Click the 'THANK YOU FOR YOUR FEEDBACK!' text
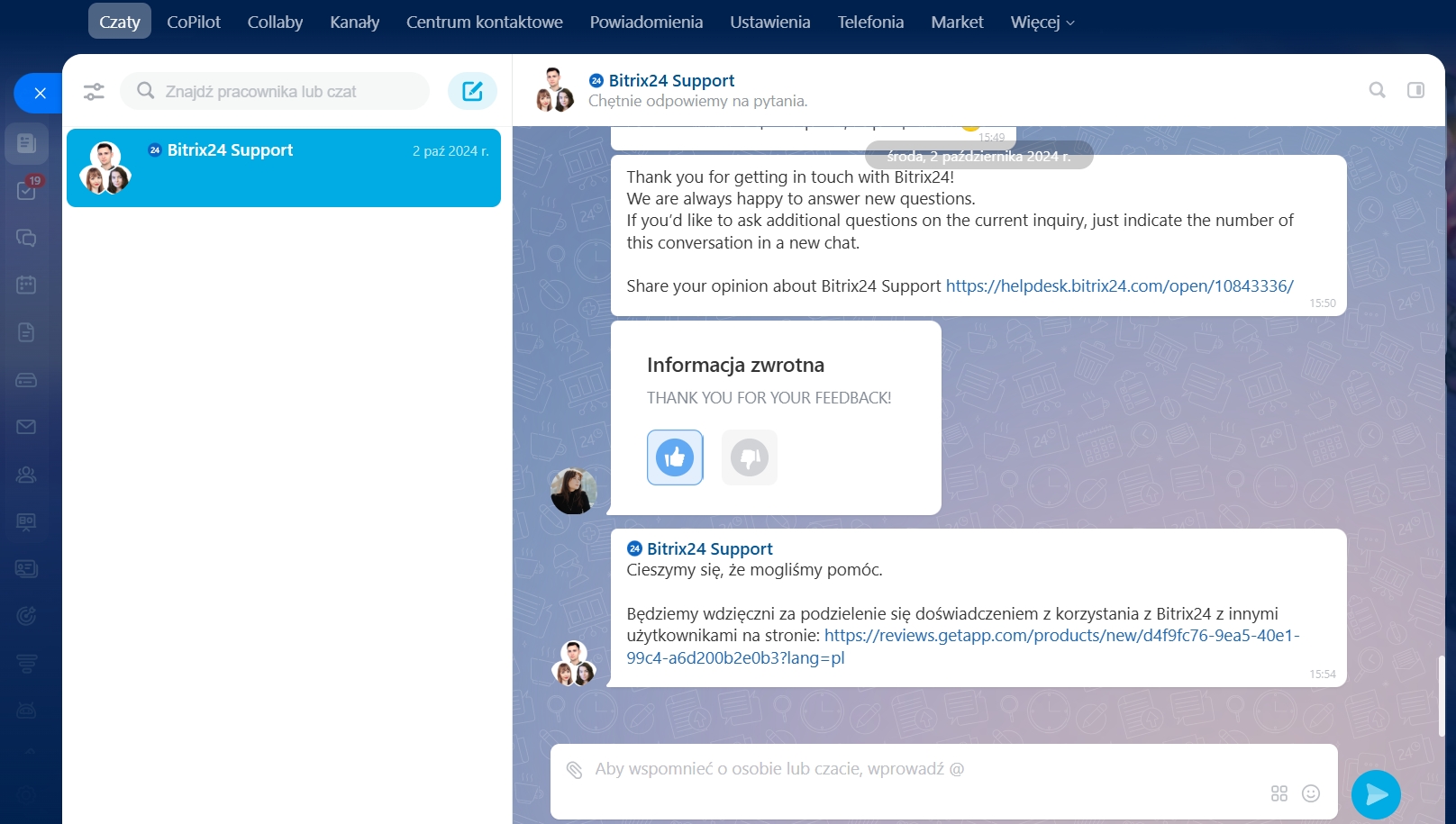Viewport: 1456px width, 824px height. (769, 398)
